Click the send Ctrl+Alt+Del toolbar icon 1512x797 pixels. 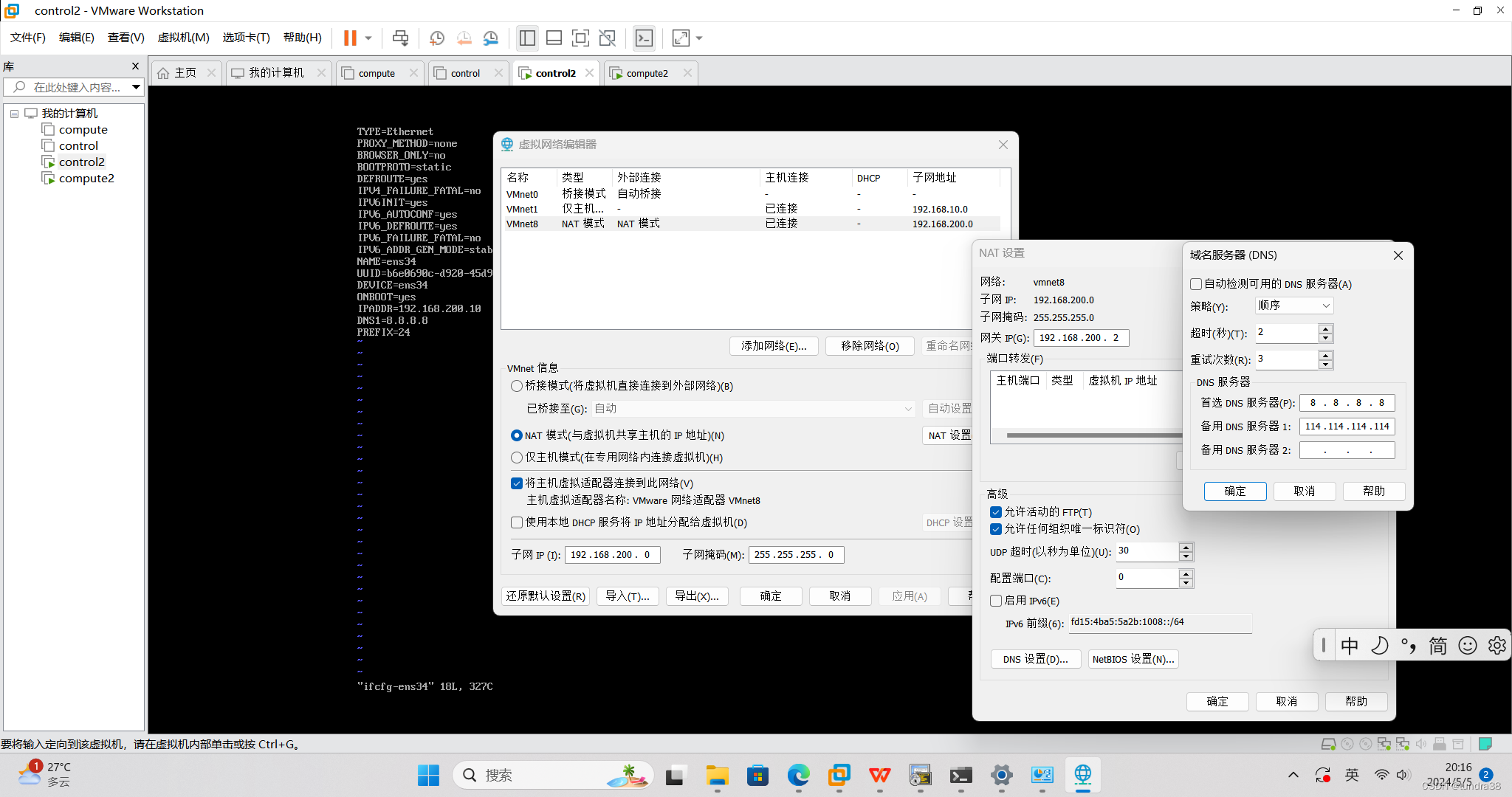(400, 38)
